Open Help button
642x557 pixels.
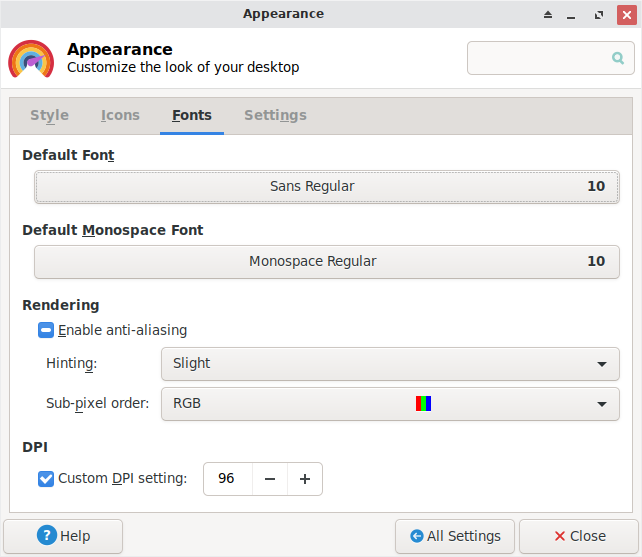(x=63, y=536)
